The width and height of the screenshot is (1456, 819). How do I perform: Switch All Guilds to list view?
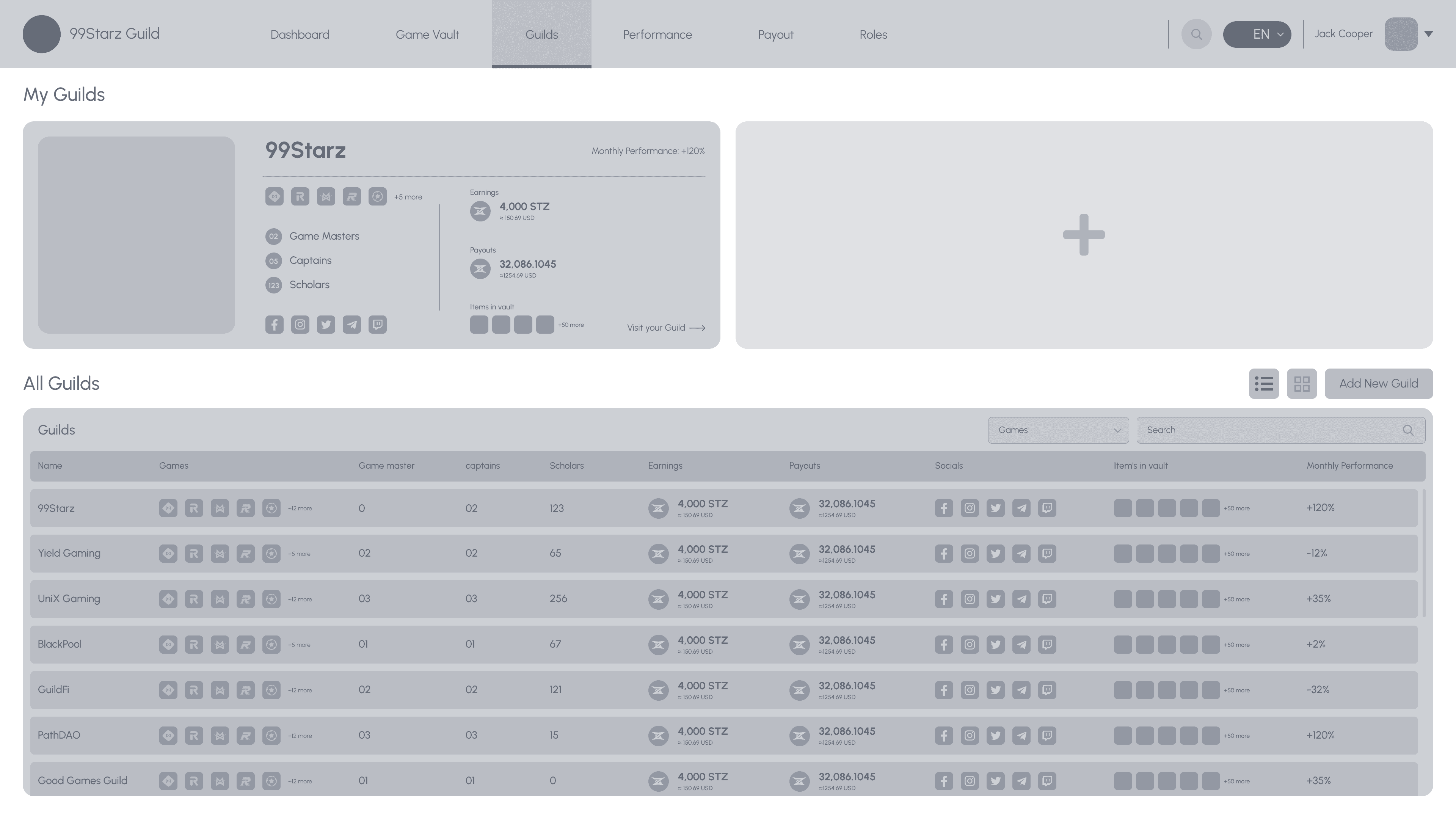point(1264,384)
